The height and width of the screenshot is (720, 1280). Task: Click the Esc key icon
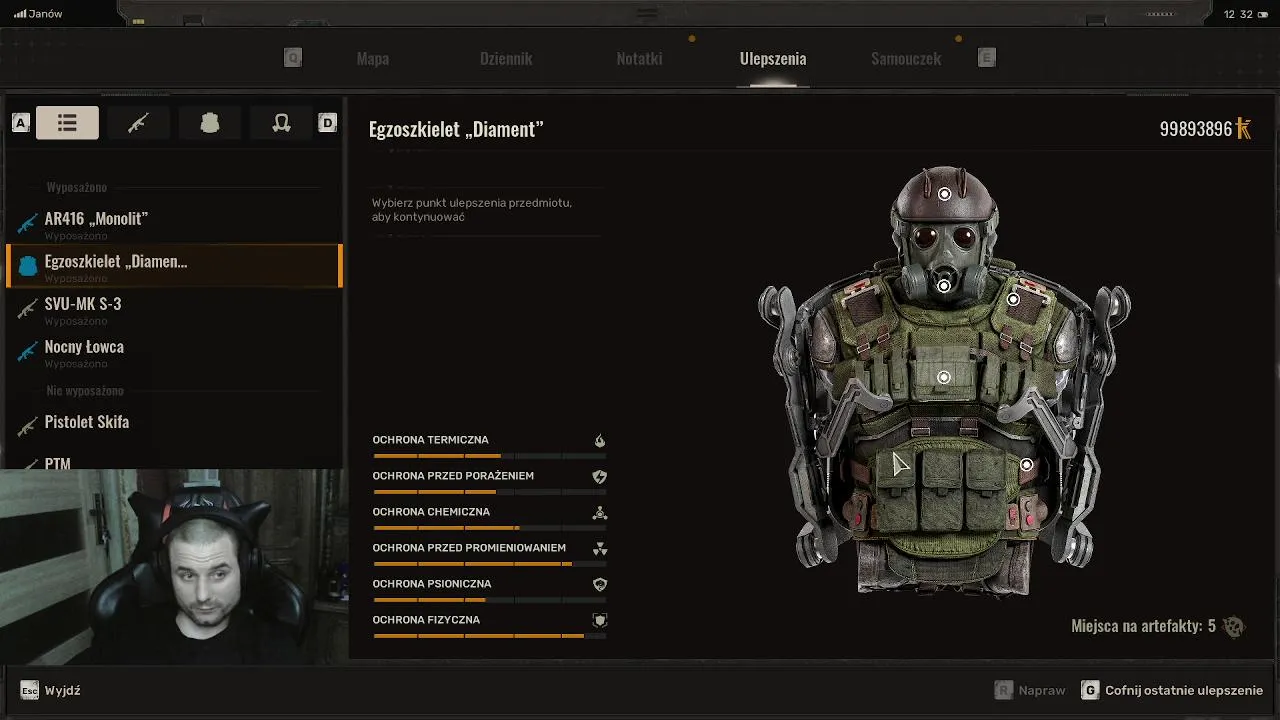[30, 690]
